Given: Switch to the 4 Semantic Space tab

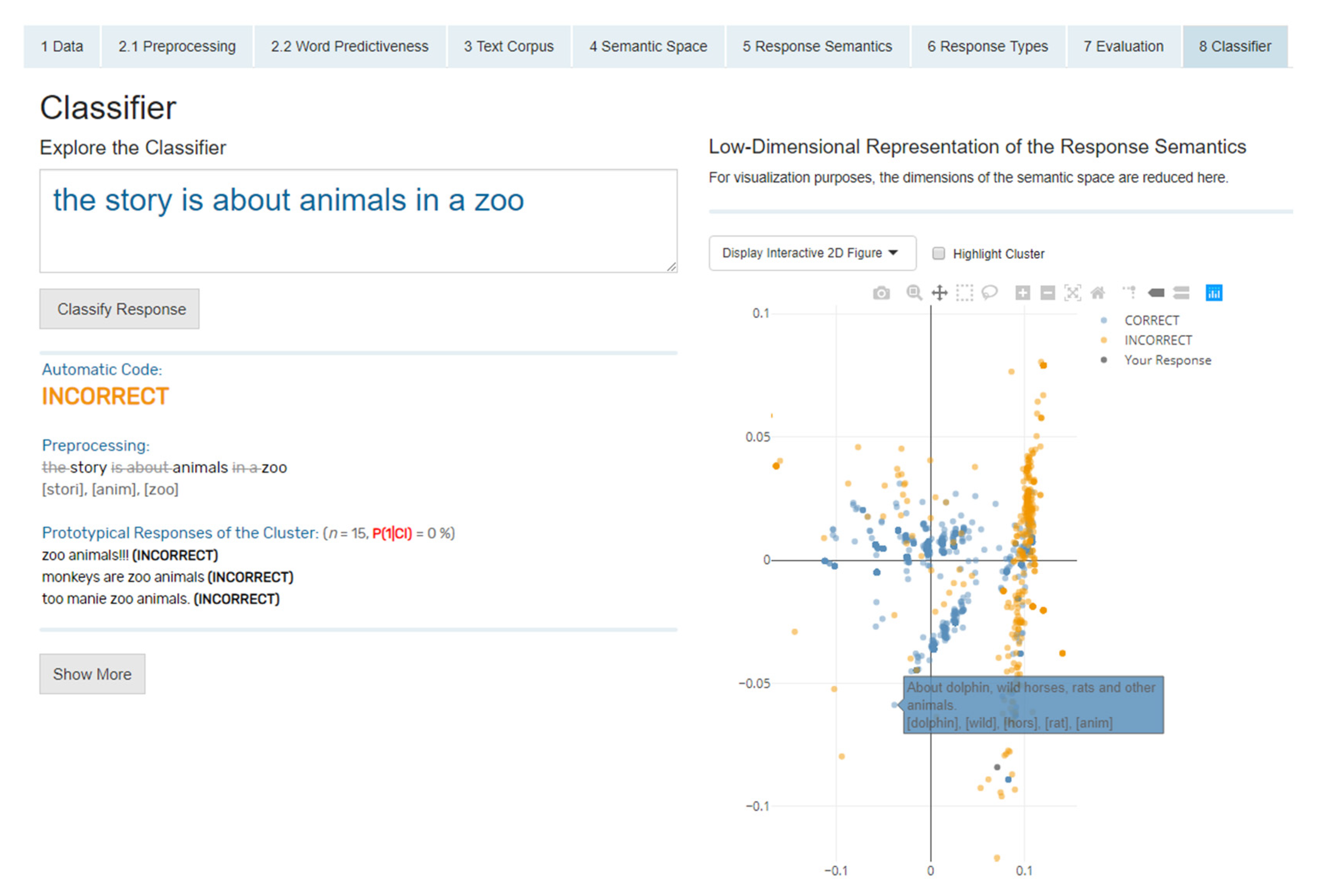Looking at the screenshot, I should pos(648,47).
